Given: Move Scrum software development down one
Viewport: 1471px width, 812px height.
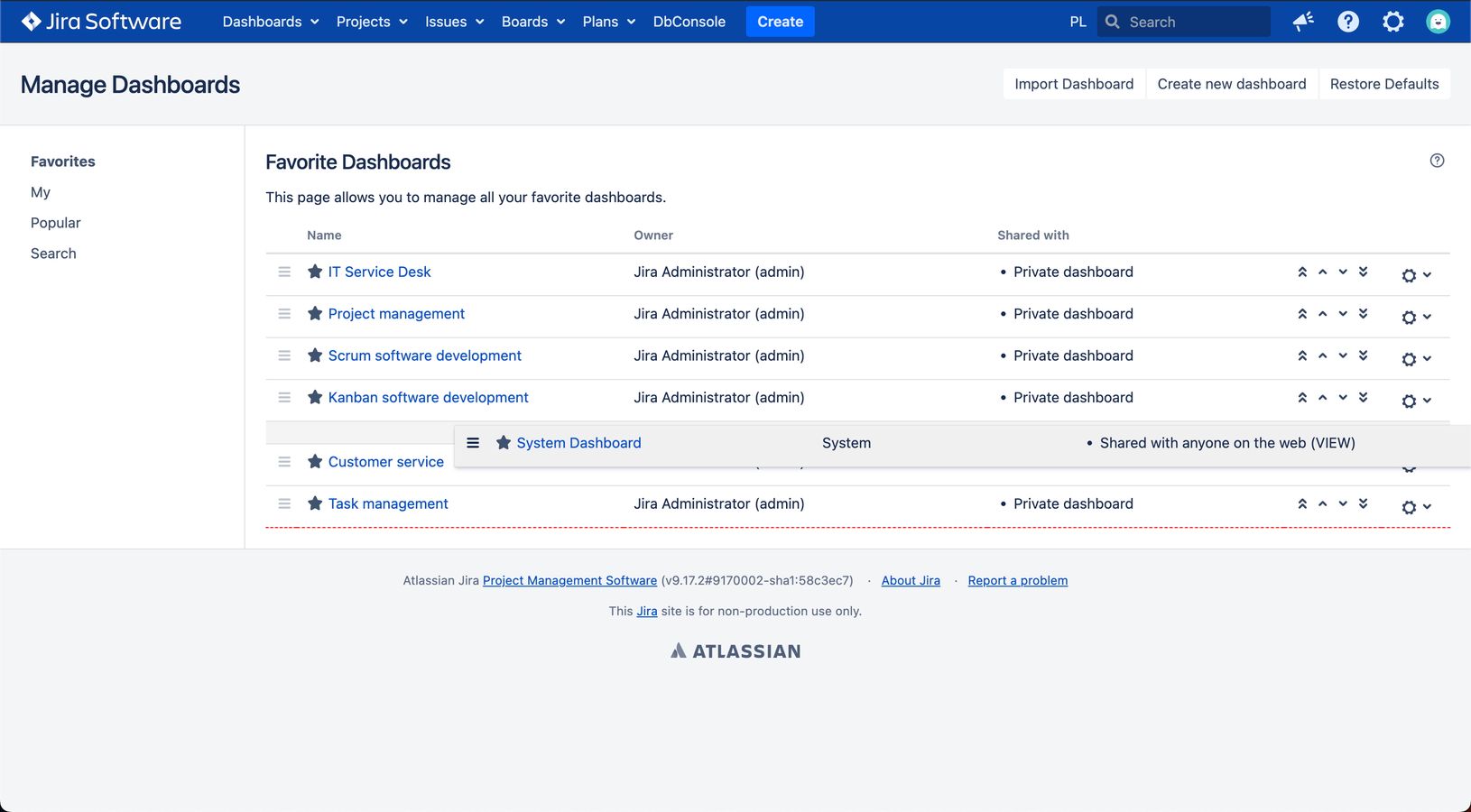Looking at the screenshot, I should tap(1343, 355).
